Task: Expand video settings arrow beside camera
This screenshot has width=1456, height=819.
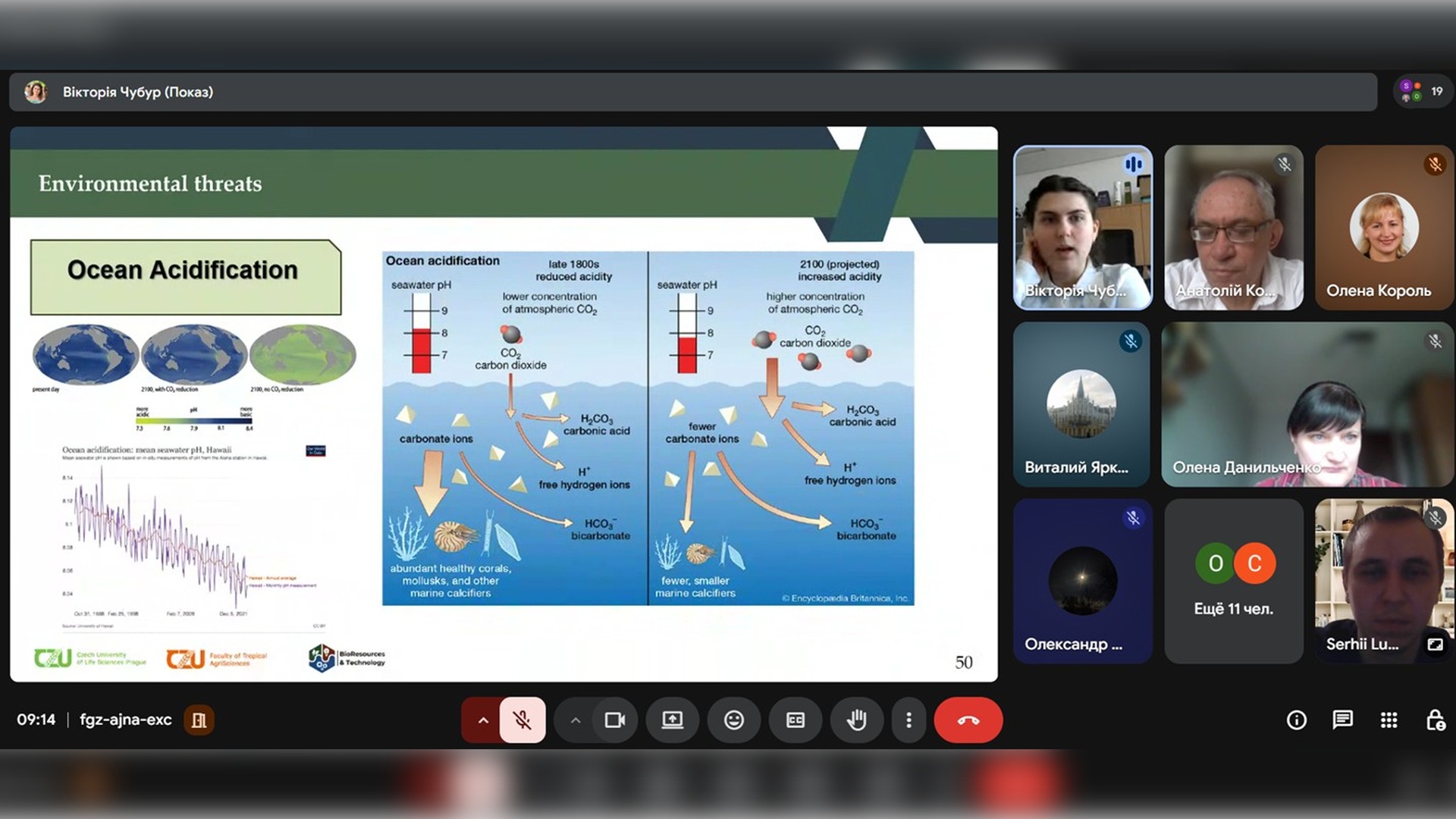Action: [575, 720]
